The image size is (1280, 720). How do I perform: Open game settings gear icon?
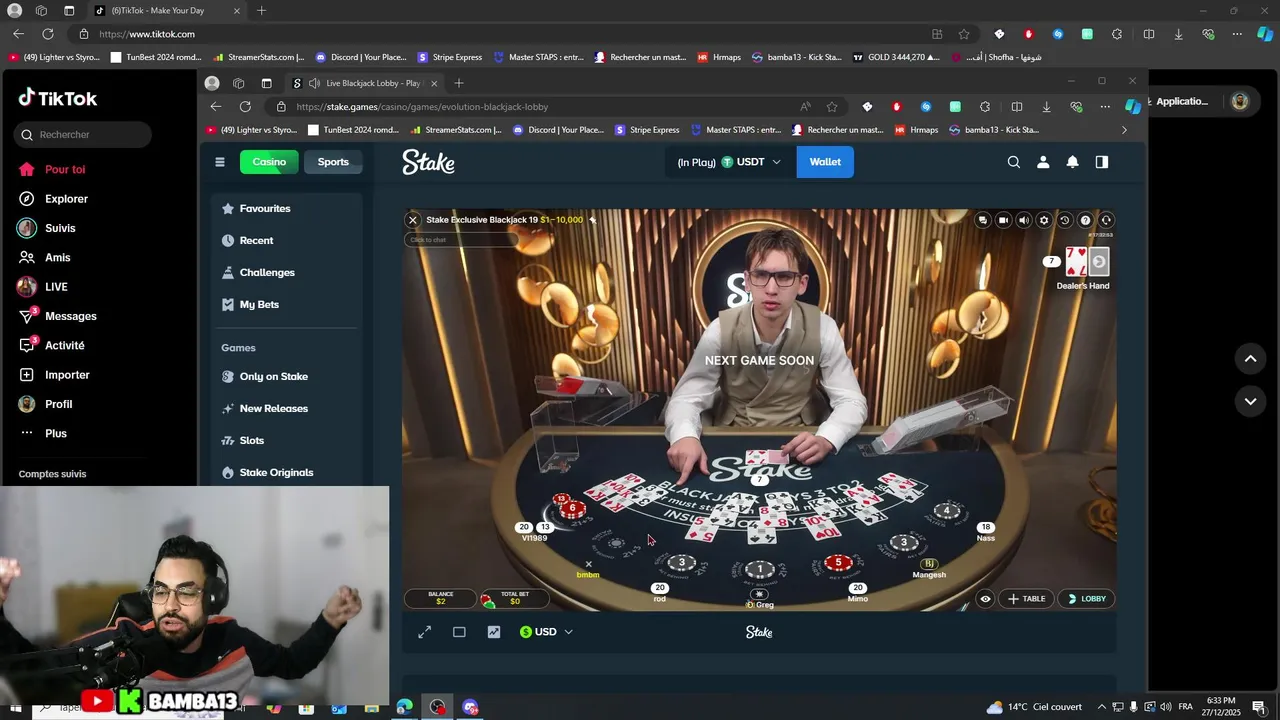click(1044, 220)
